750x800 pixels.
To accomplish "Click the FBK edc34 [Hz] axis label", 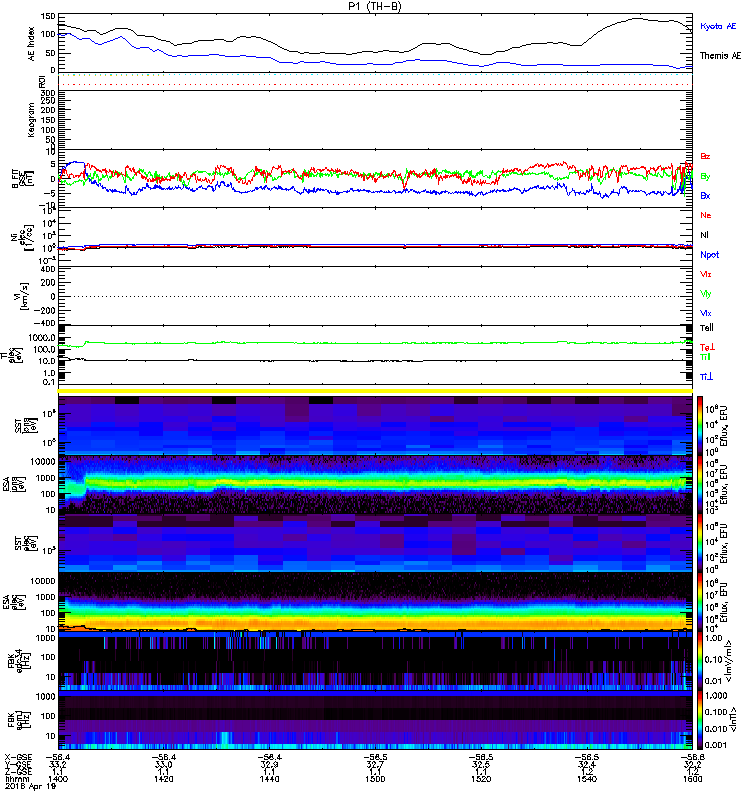I will (x=17, y=660).
